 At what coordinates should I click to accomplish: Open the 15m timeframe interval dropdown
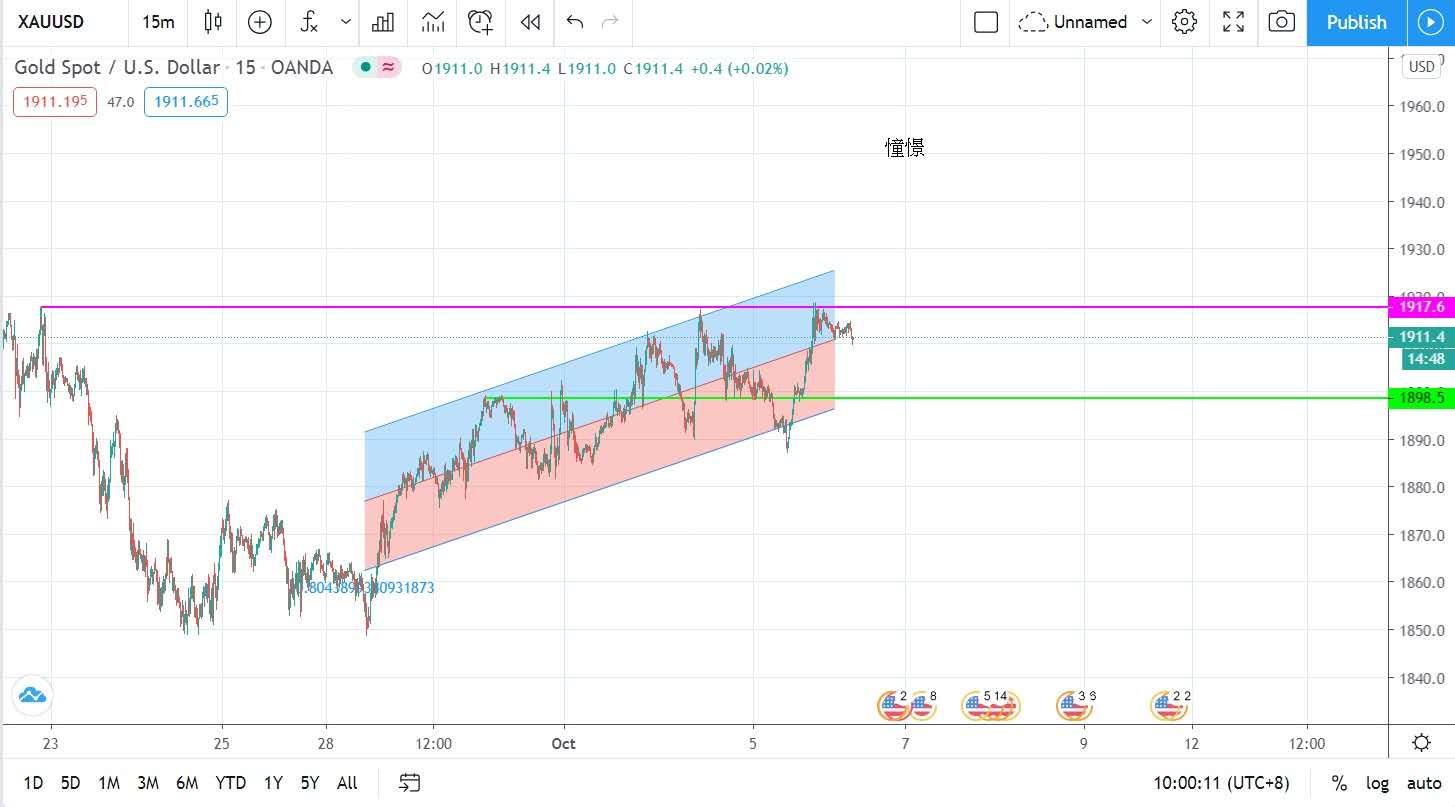tap(158, 22)
